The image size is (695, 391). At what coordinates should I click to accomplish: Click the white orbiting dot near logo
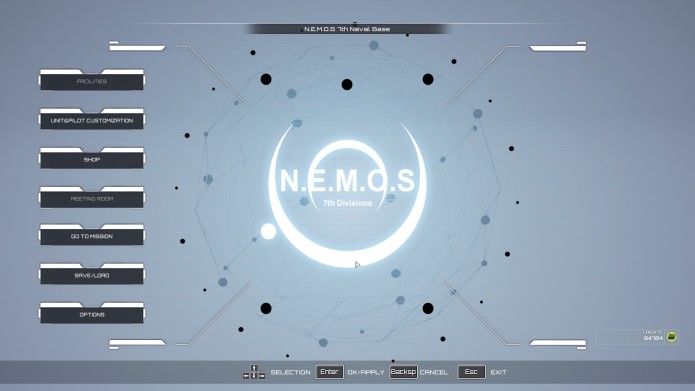(x=268, y=231)
